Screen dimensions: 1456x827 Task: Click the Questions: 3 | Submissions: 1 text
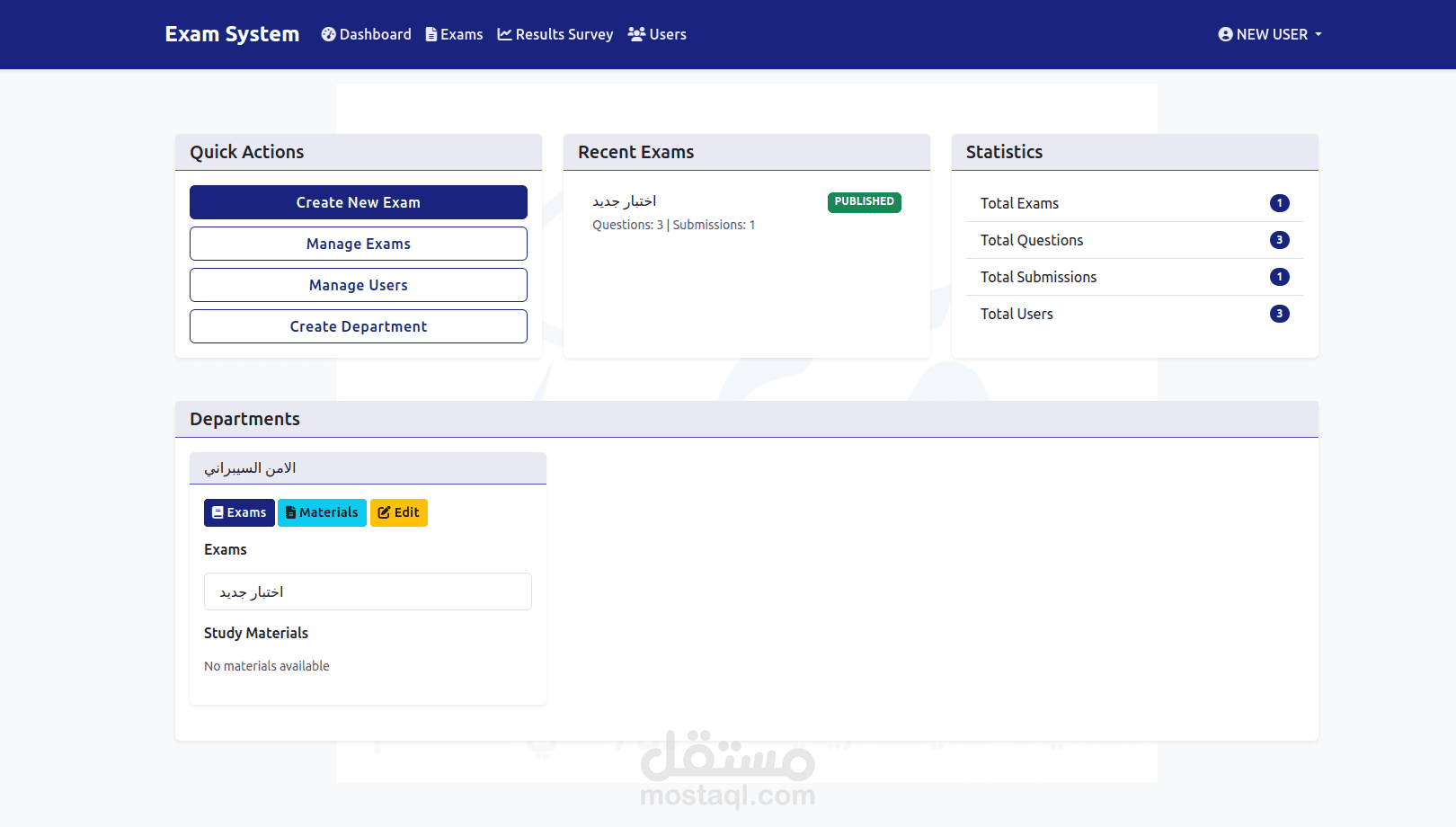[x=674, y=225]
